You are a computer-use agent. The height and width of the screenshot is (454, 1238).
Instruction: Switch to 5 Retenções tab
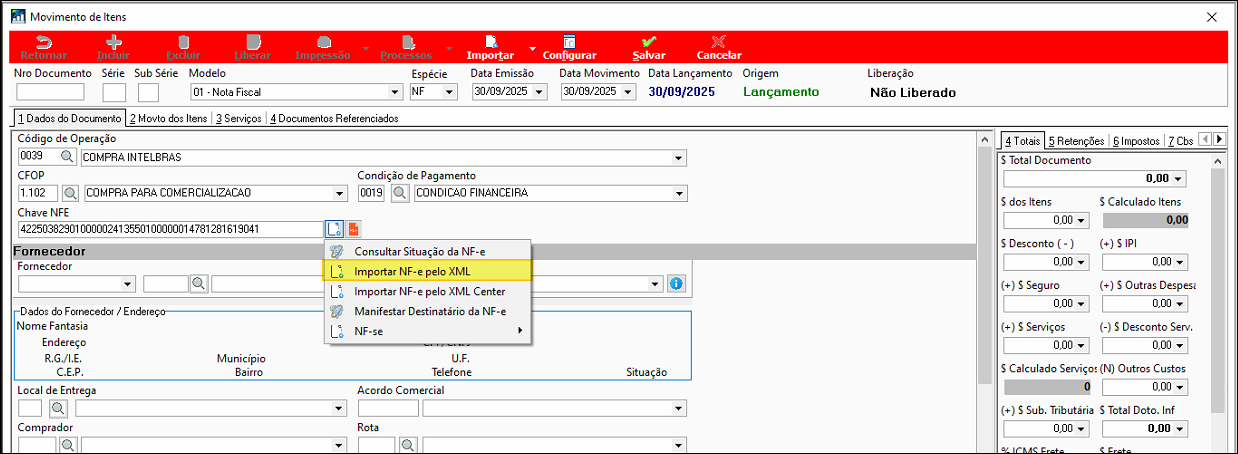(1076, 141)
